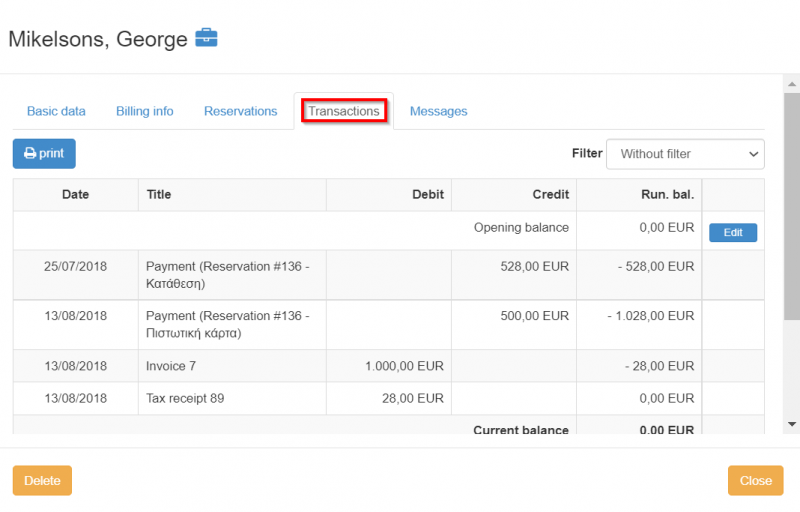Click the scrollbar up arrow
Viewport: 800px width, 512px height.
[x=791, y=83]
